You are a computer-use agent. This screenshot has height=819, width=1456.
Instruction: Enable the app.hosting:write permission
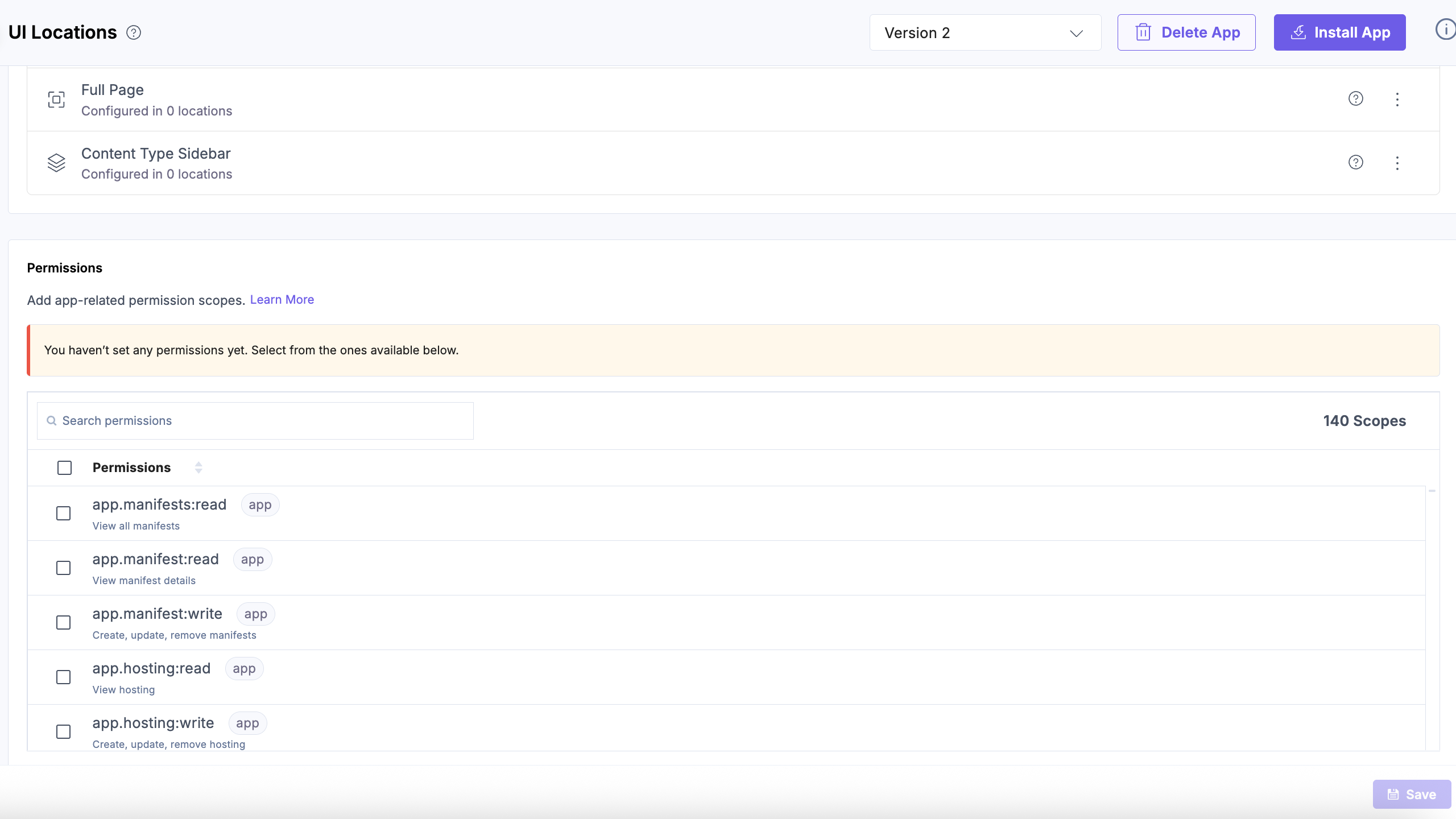[64, 731]
